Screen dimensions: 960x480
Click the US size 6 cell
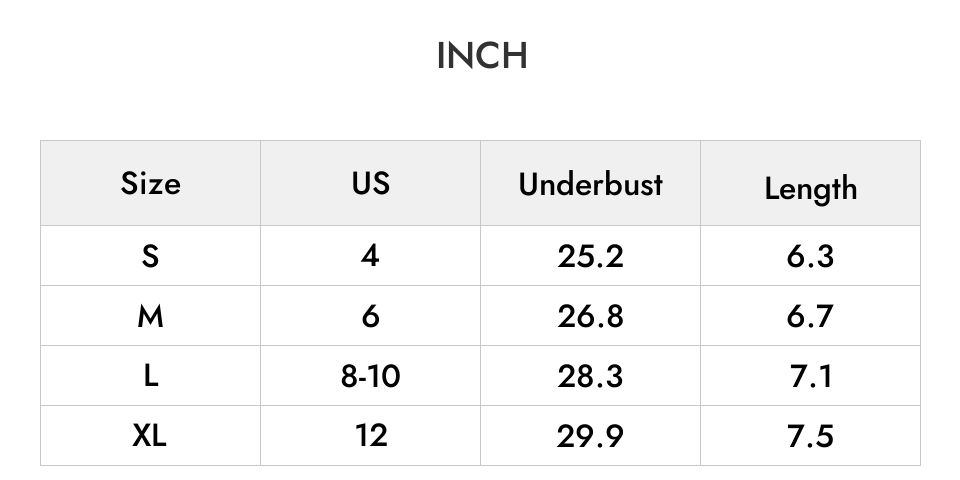pyautogui.click(x=370, y=315)
